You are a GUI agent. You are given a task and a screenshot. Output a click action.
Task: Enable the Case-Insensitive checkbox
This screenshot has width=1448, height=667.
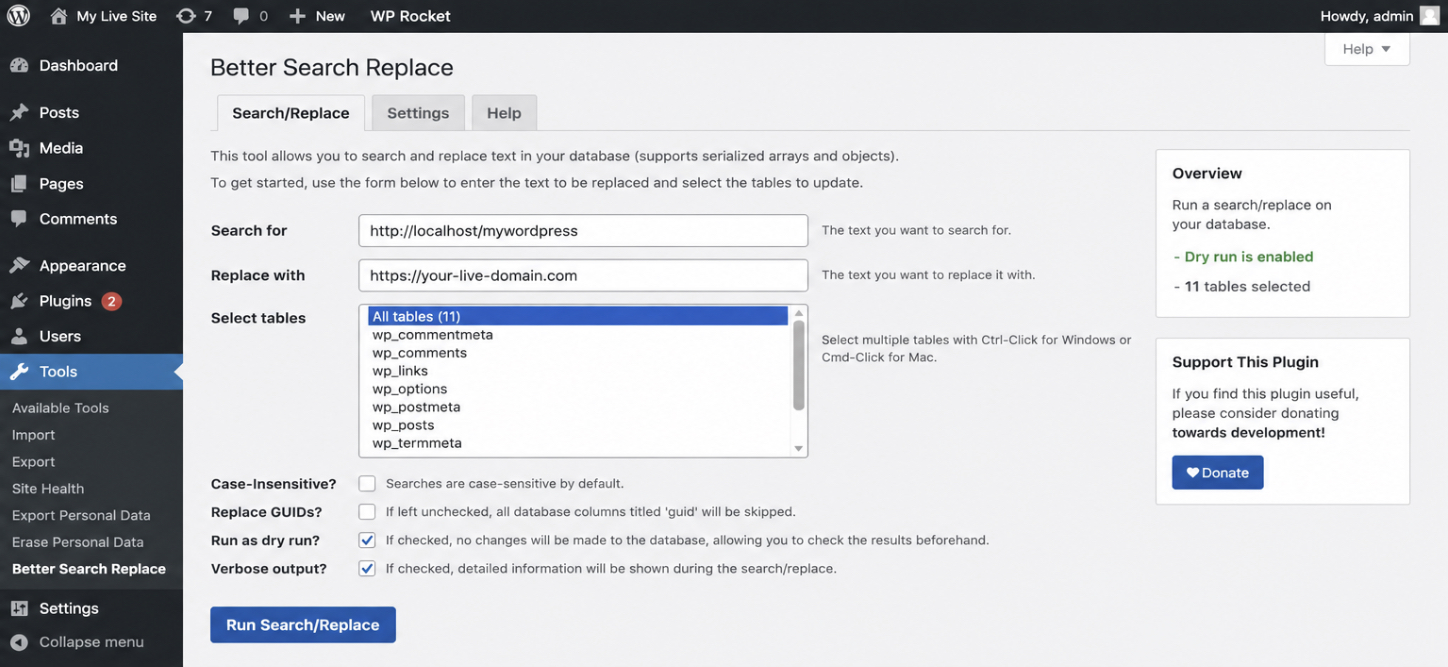(x=367, y=484)
